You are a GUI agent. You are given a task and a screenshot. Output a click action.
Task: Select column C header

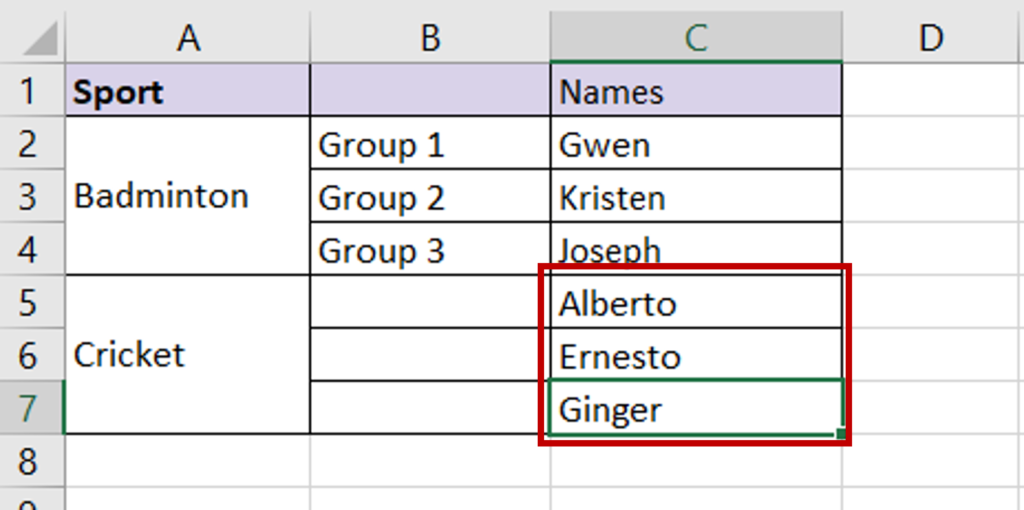696,38
